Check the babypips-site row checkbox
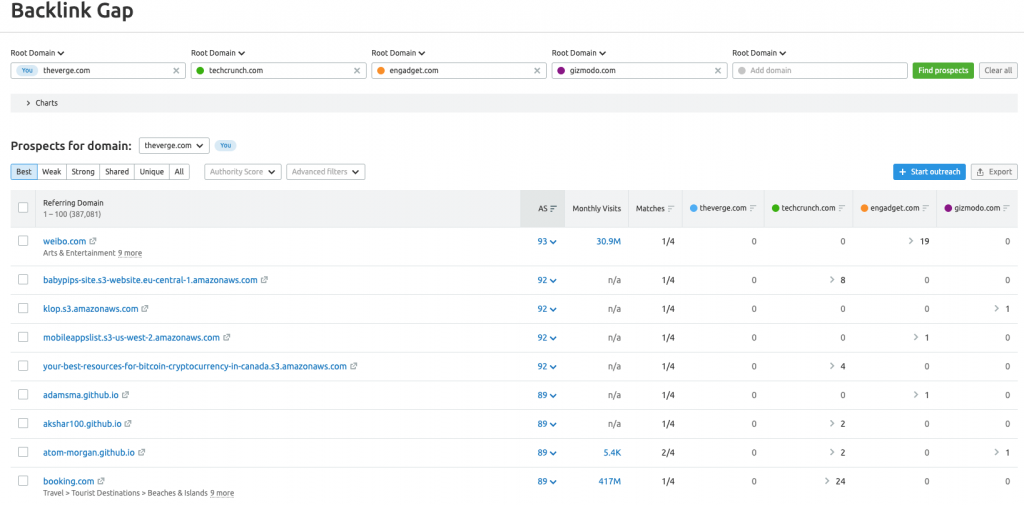1024x505 pixels. tap(24, 280)
